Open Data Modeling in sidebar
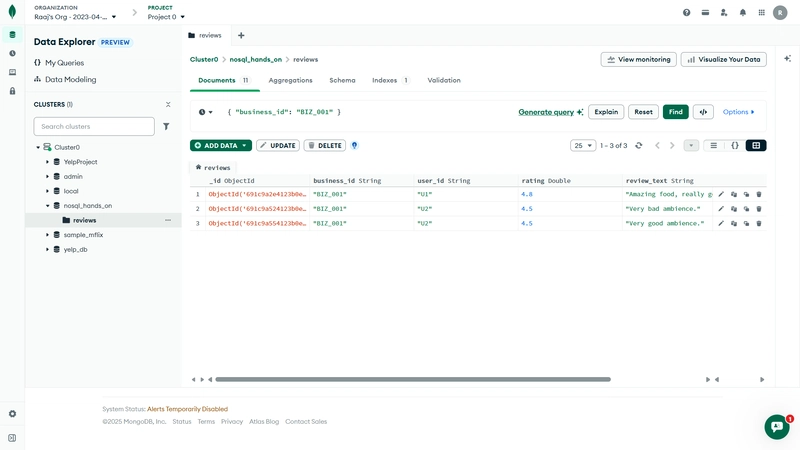The image size is (800, 450). pos(65,80)
